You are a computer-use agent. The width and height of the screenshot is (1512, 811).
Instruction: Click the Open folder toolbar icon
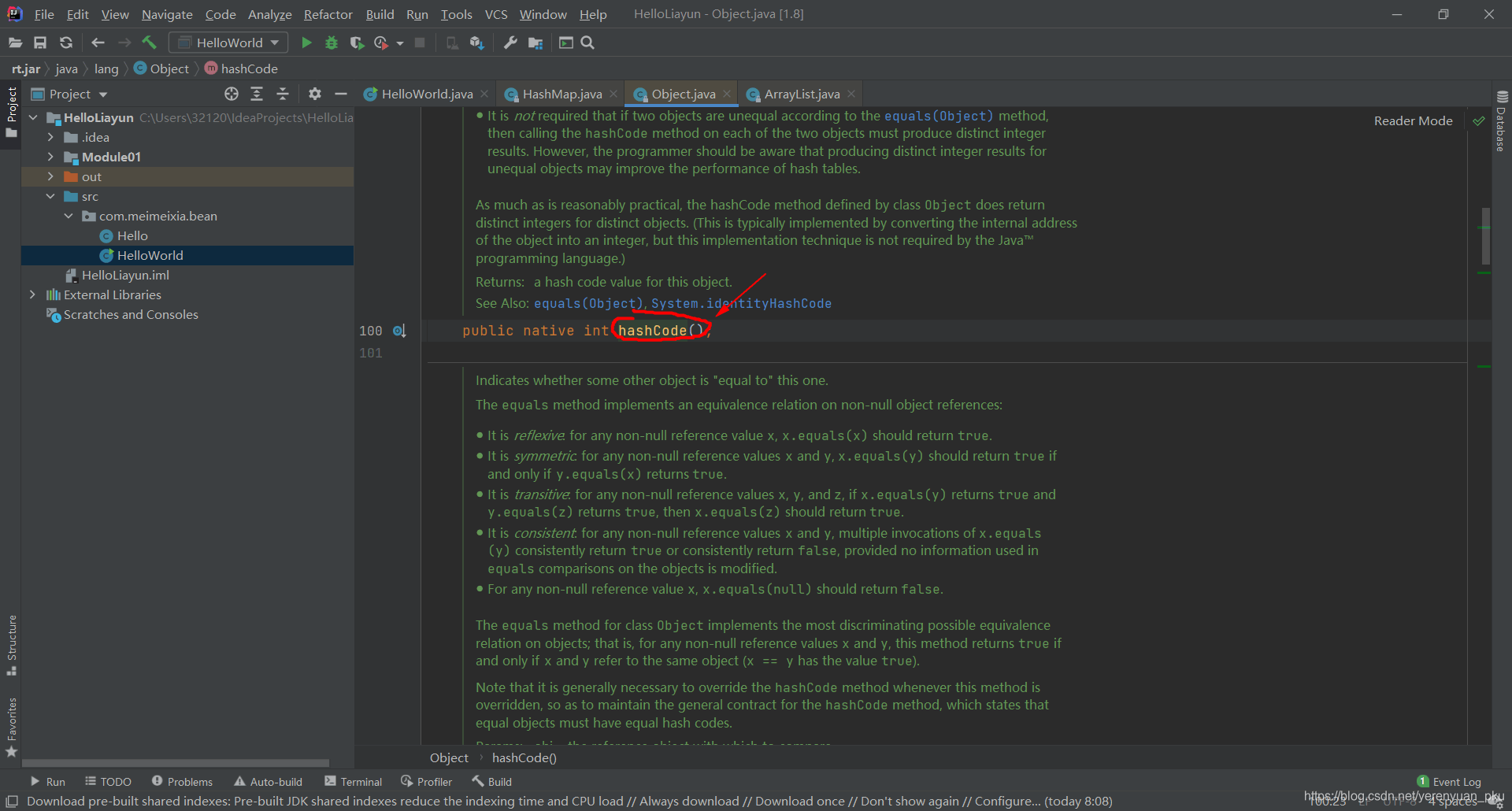15,43
